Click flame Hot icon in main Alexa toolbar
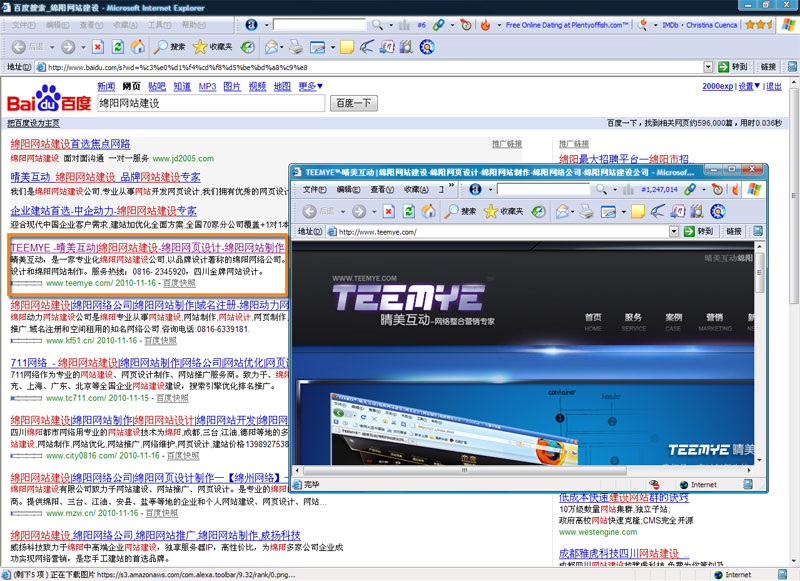Viewport: 800px width, 581px height. (x=485, y=24)
